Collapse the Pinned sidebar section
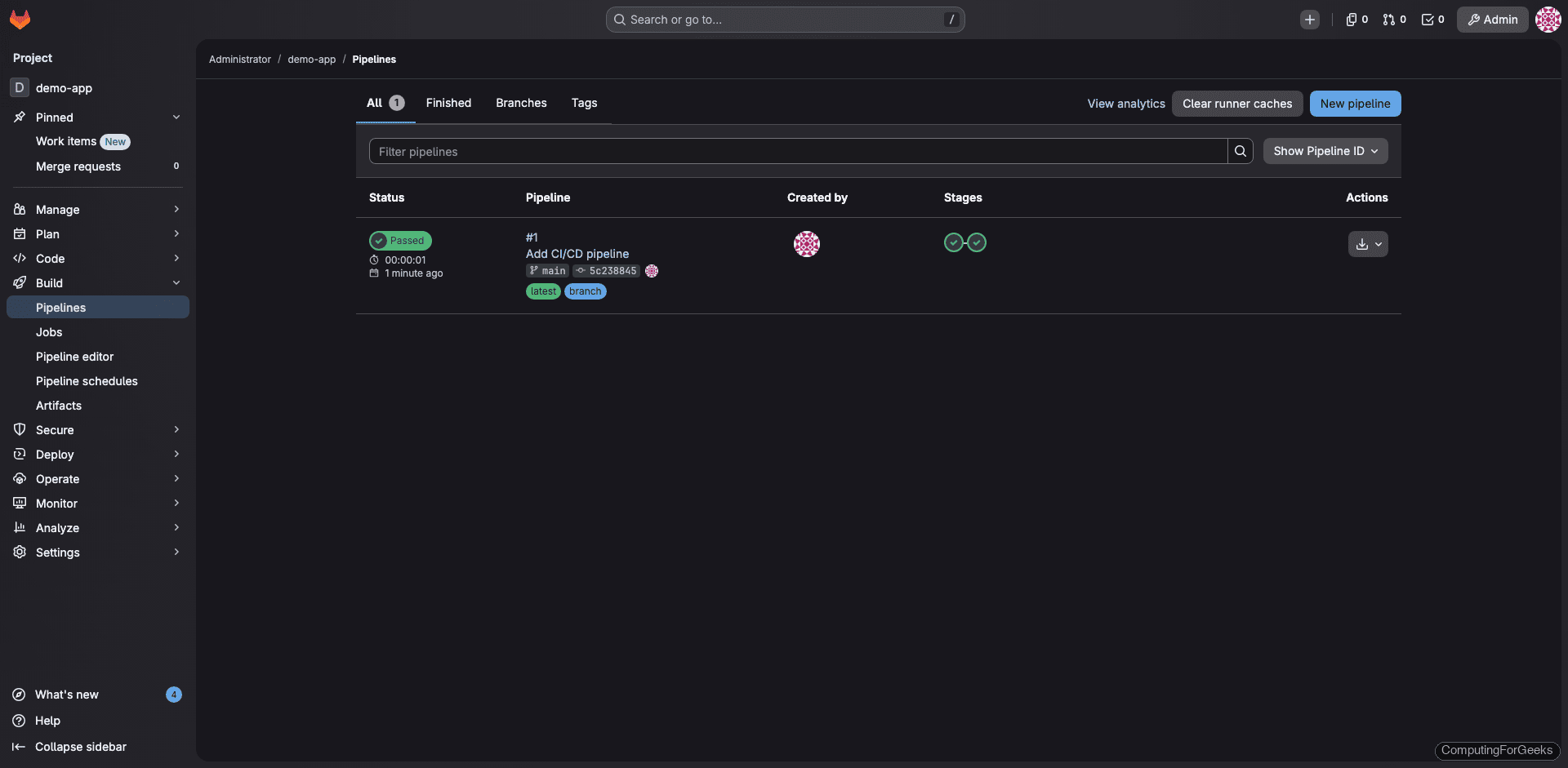Image resolution: width=1568 pixels, height=768 pixels. pyautogui.click(x=176, y=117)
